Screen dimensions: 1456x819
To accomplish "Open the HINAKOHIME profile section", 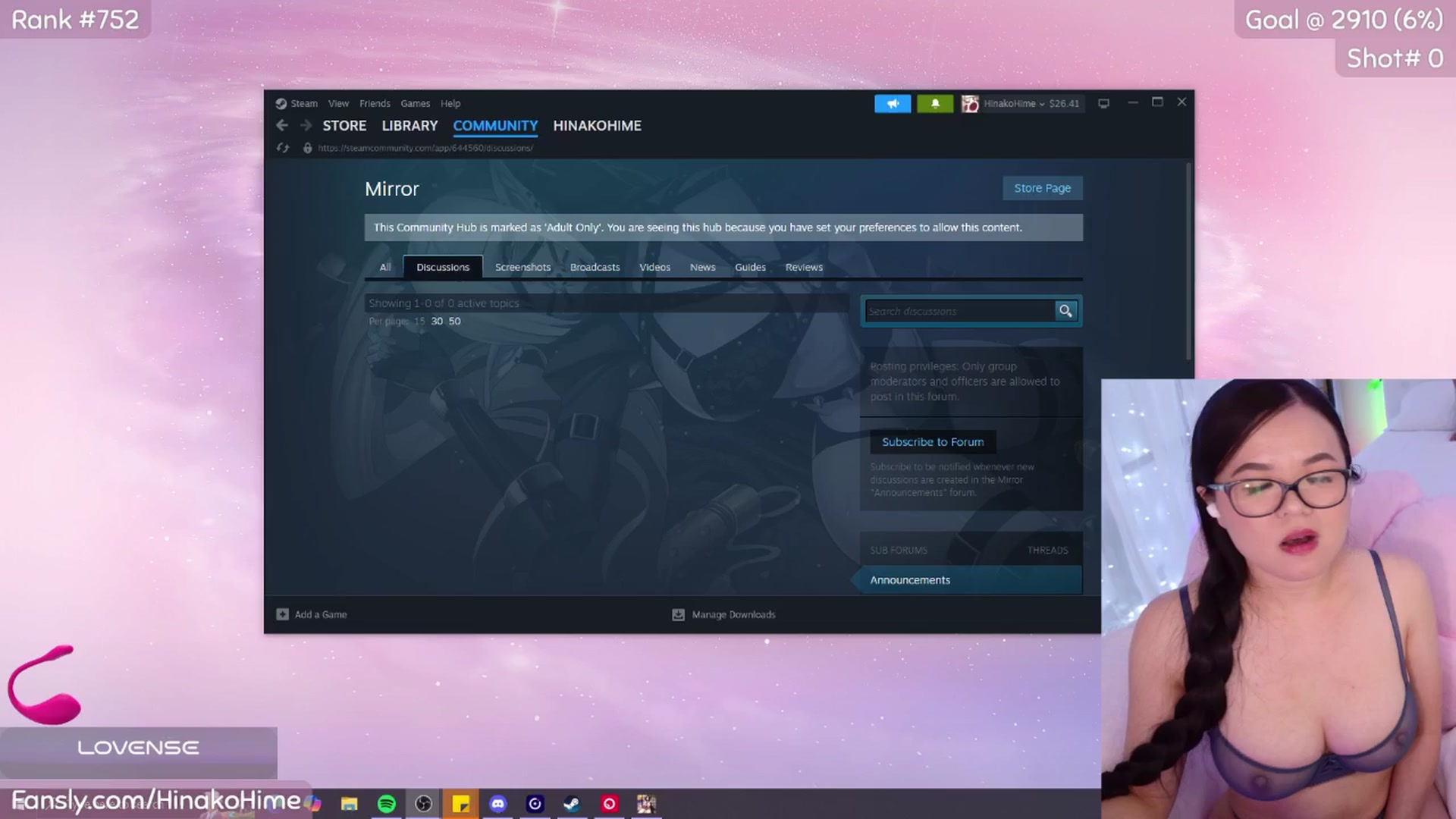I will 597,126.
